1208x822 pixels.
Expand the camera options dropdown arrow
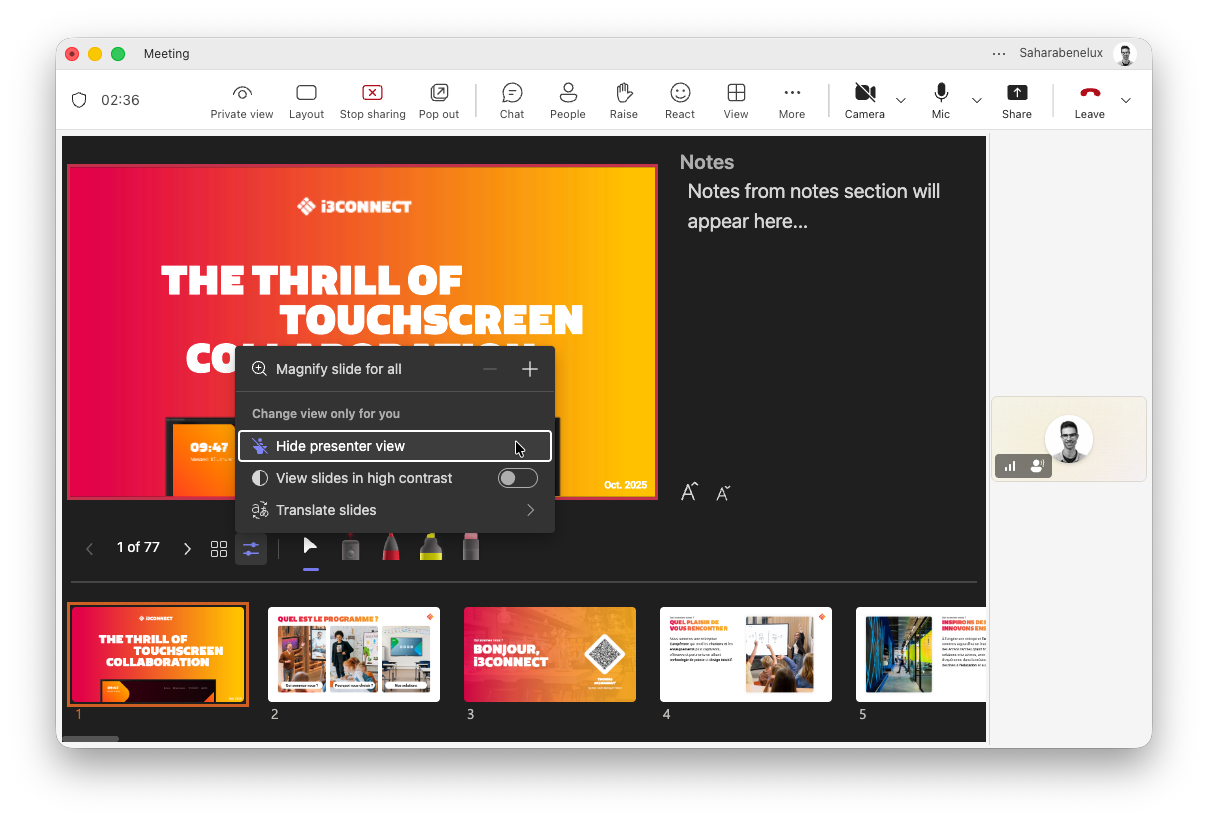pos(901,100)
